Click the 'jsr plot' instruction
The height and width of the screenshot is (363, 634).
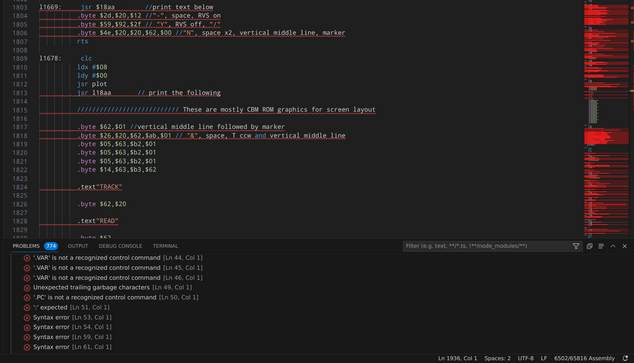pos(92,84)
